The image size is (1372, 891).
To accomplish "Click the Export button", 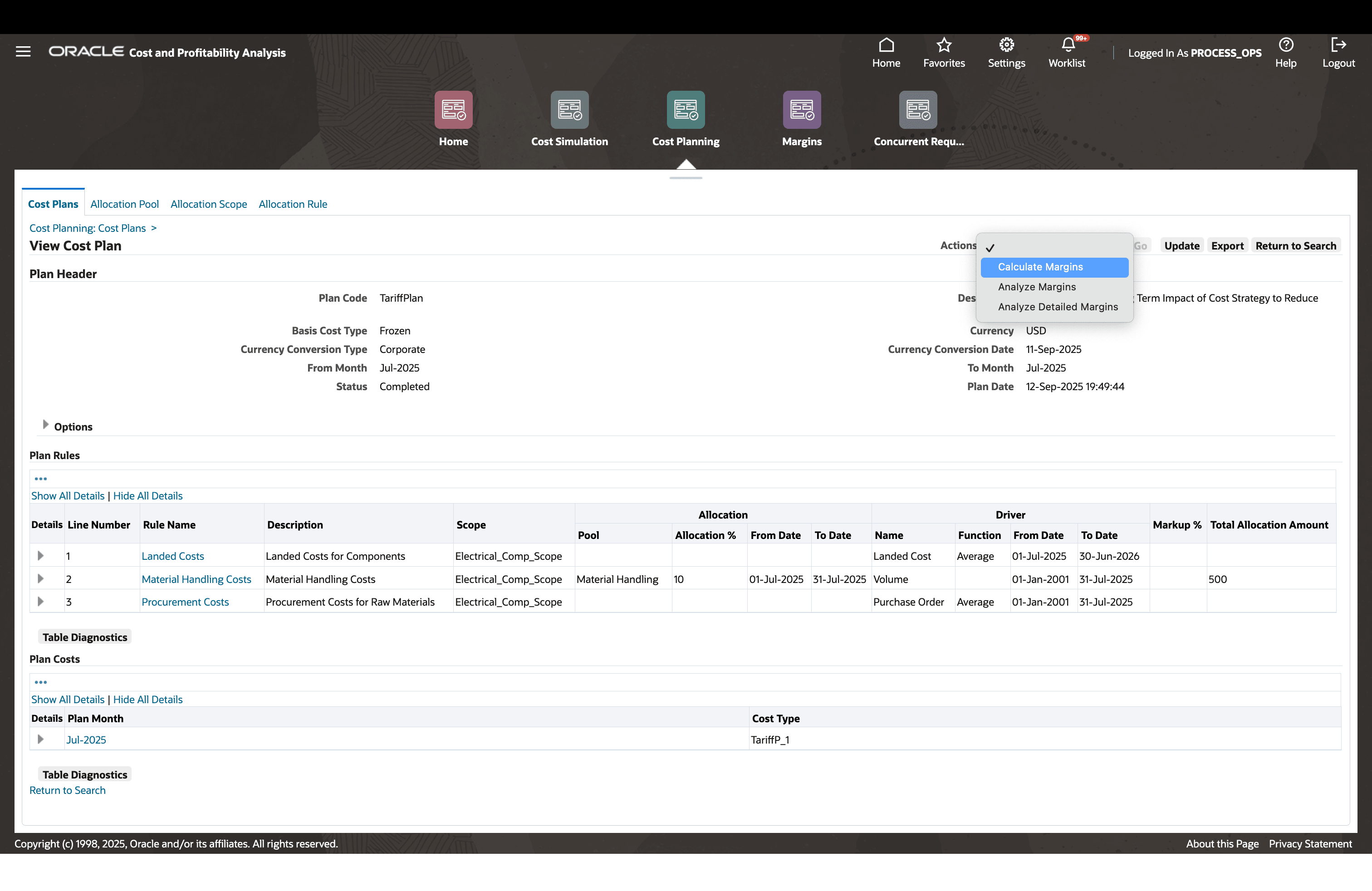I will tap(1227, 245).
